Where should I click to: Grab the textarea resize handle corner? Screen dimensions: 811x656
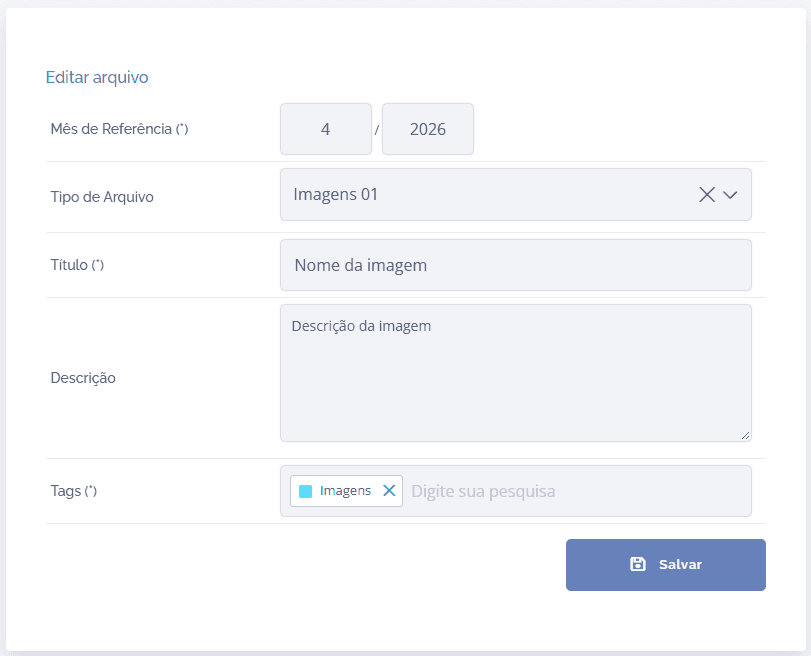point(745,436)
